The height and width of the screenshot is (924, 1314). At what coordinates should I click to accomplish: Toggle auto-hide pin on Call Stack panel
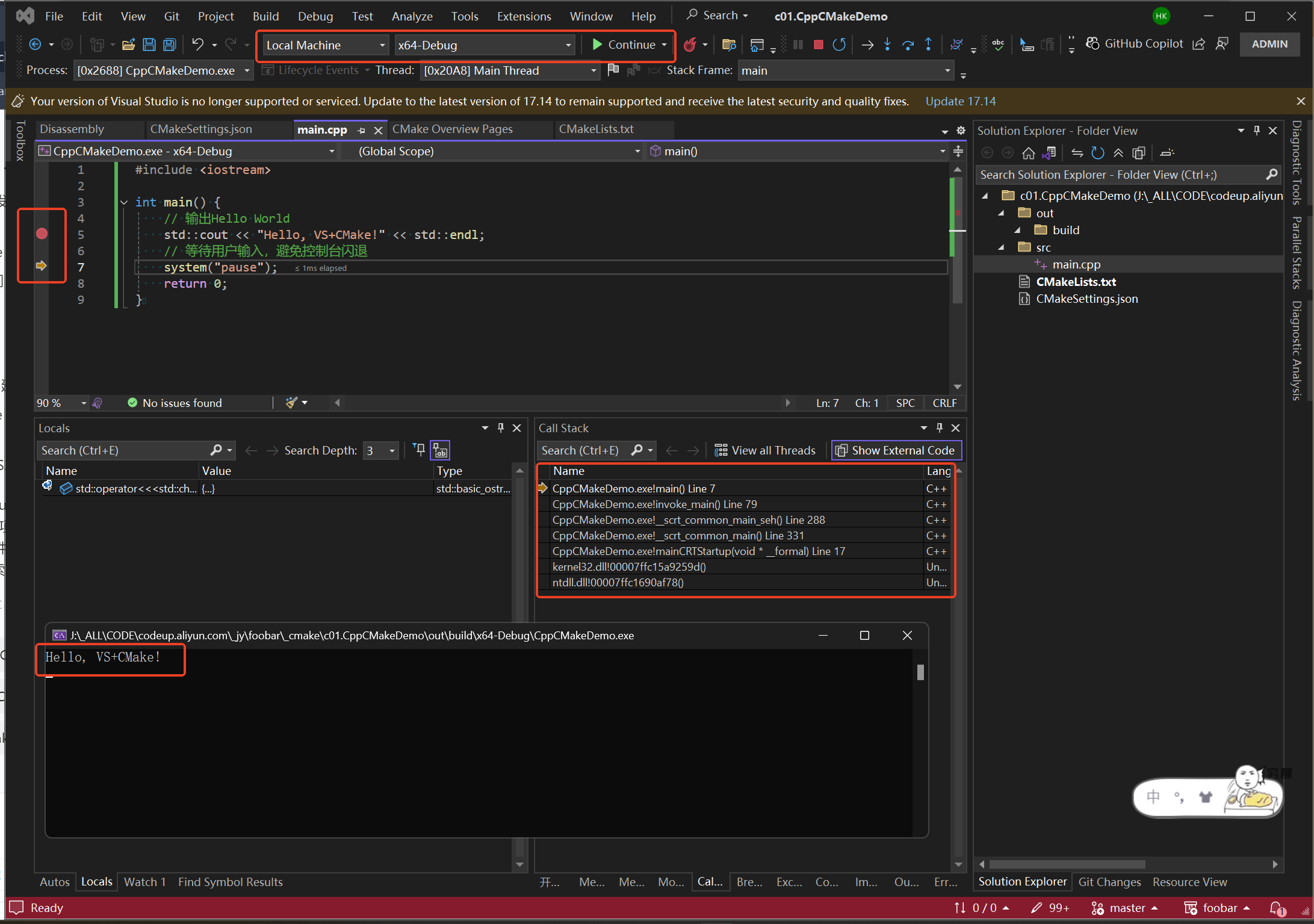tap(940, 427)
